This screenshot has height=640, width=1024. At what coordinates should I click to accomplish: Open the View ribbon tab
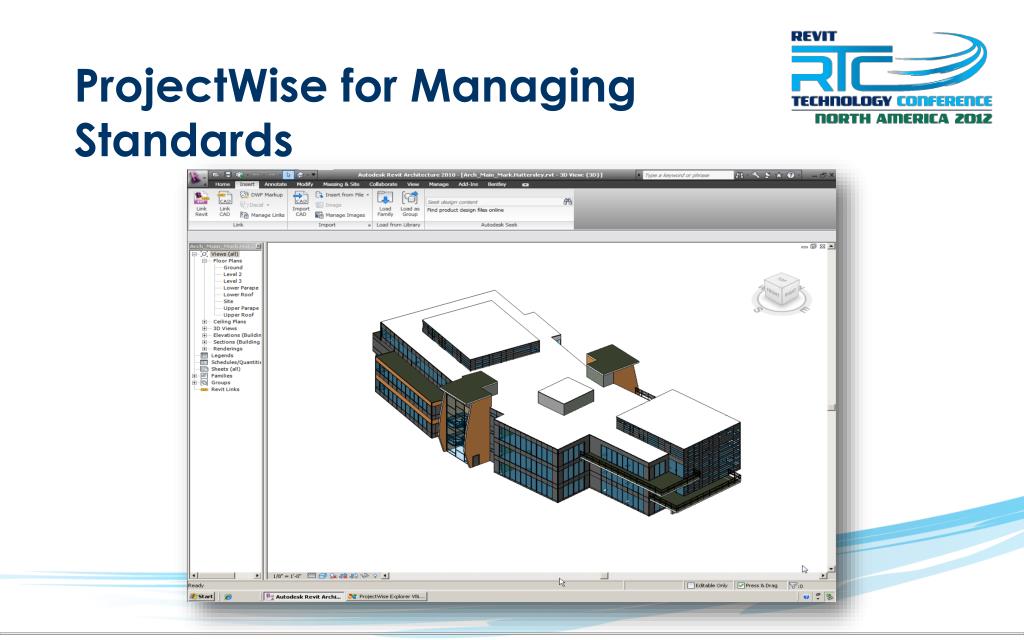(x=413, y=185)
